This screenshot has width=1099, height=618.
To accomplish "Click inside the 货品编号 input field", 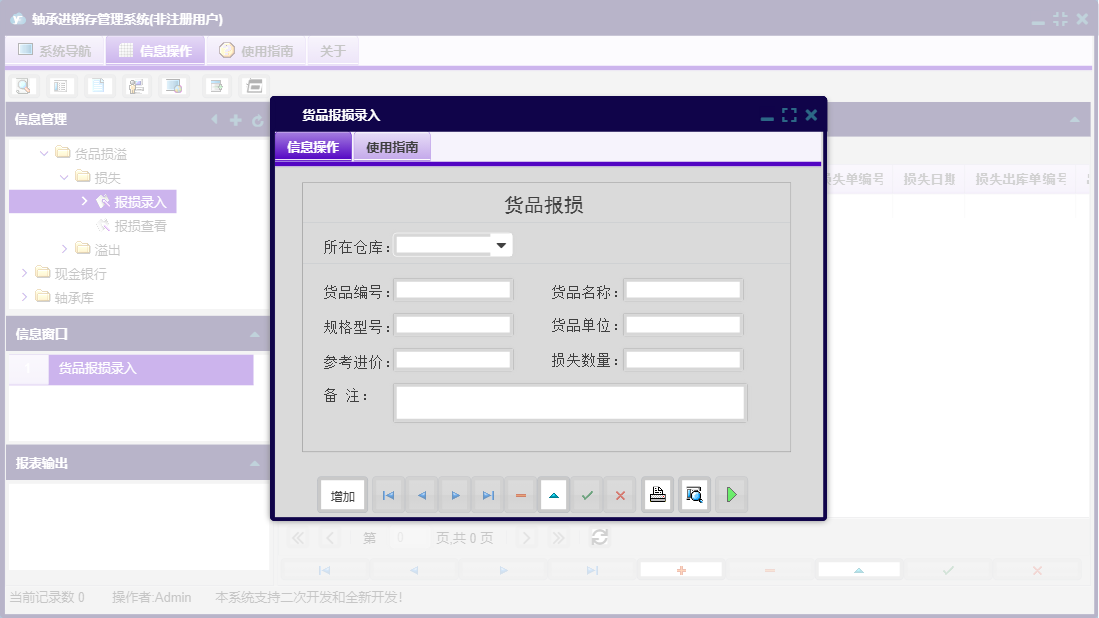I will click(455, 289).
